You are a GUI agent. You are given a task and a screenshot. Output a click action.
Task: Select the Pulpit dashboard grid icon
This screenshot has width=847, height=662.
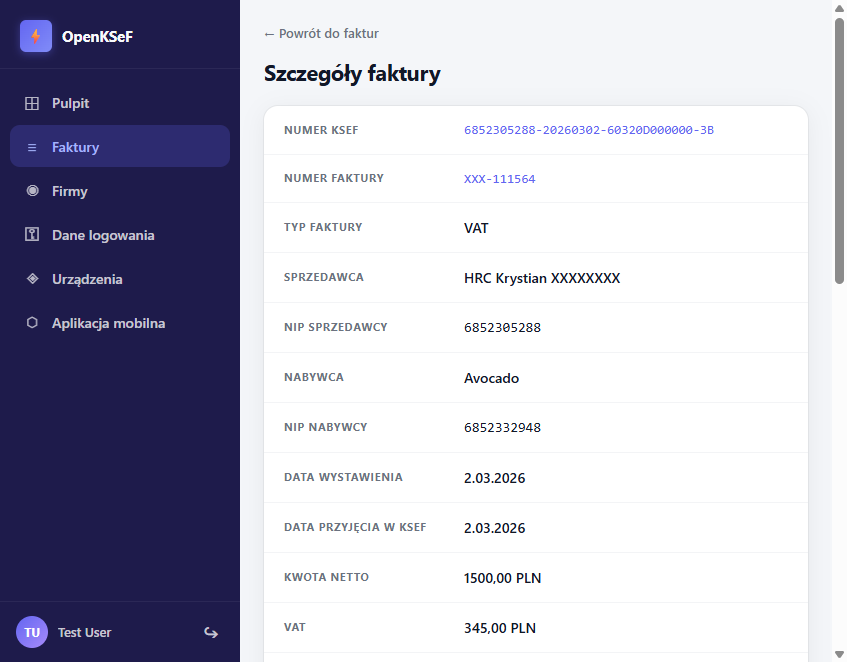(x=31, y=103)
